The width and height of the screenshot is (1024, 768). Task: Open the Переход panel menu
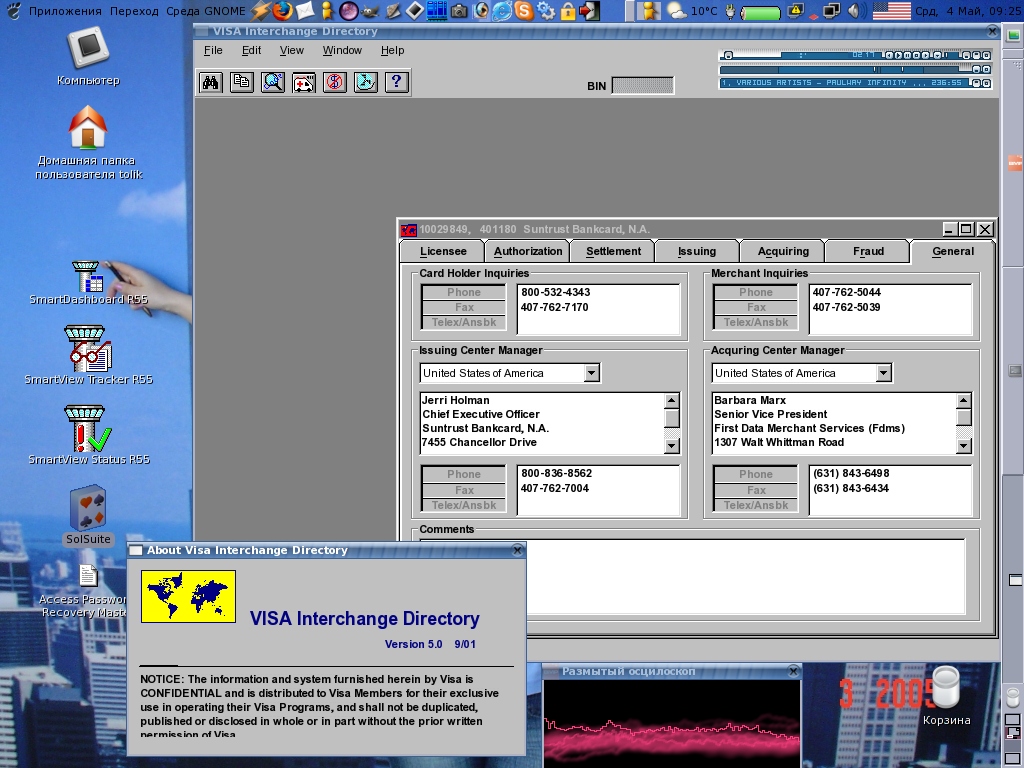tap(134, 11)
